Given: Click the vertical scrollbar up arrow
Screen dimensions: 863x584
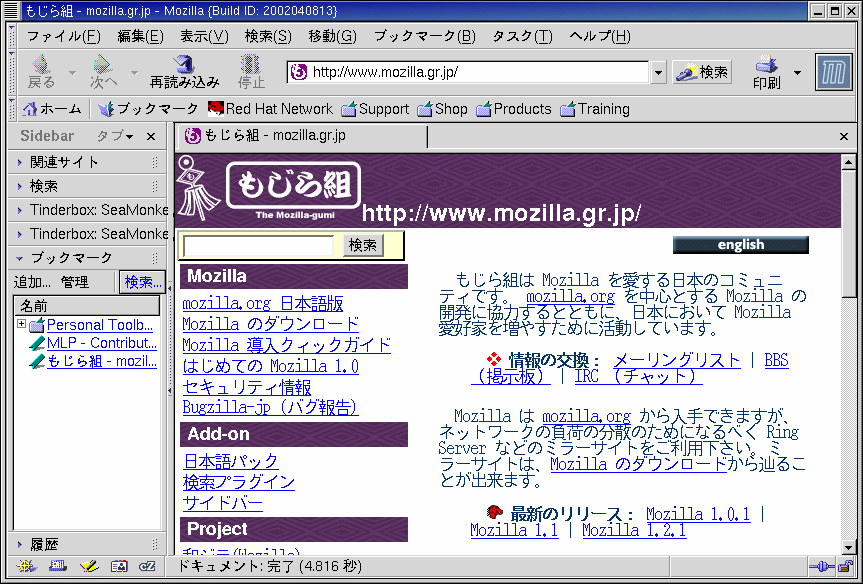Looking at the screenshot, I should [848, 161].
